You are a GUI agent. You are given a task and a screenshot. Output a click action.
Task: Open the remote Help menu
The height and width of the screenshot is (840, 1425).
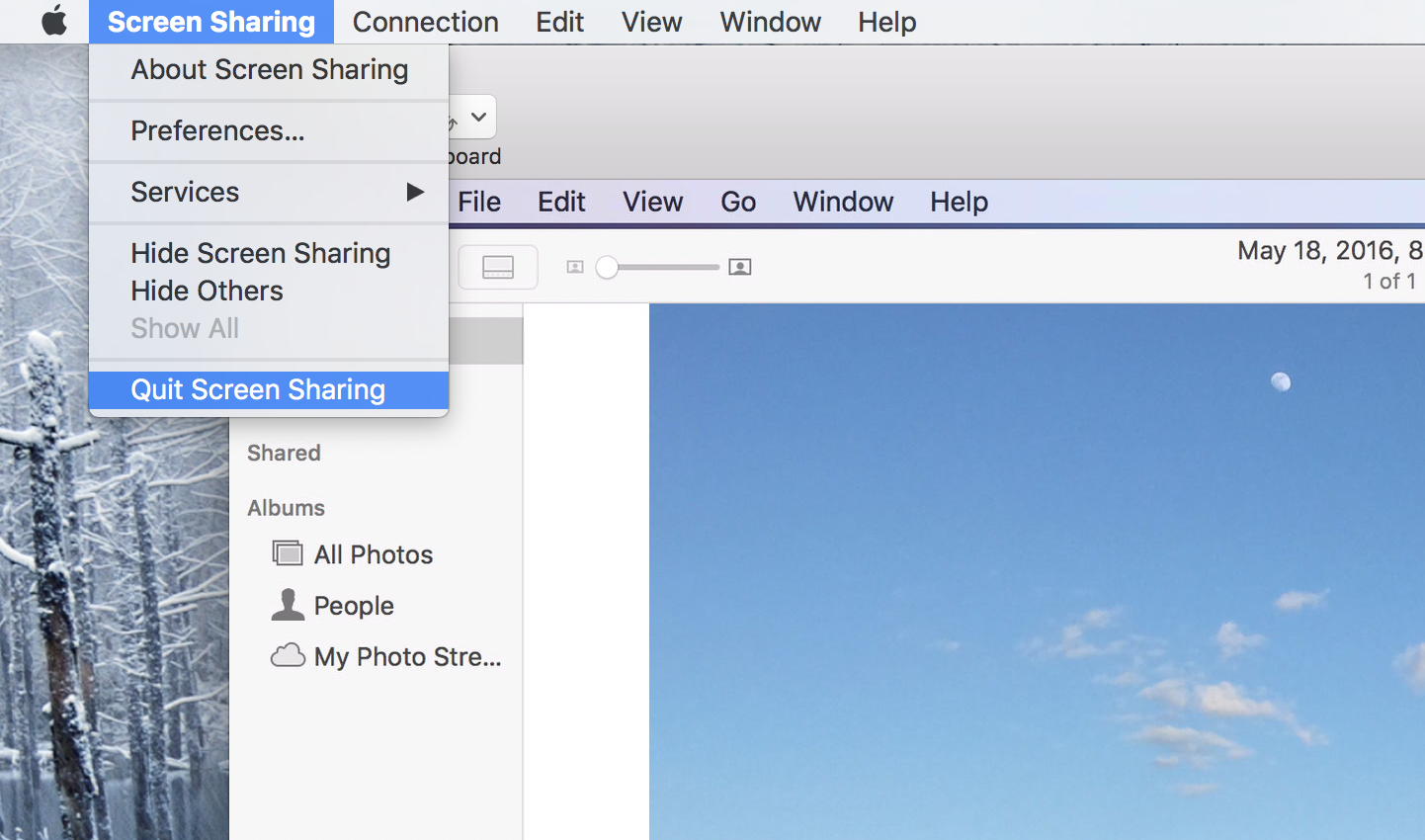(x=959, y=202)
